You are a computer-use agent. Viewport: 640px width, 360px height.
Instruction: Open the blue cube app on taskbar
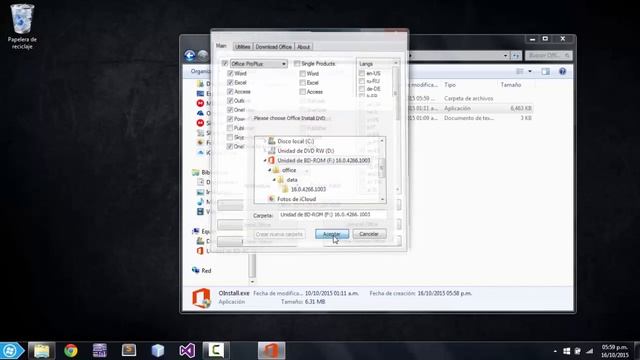pos(158,351)
